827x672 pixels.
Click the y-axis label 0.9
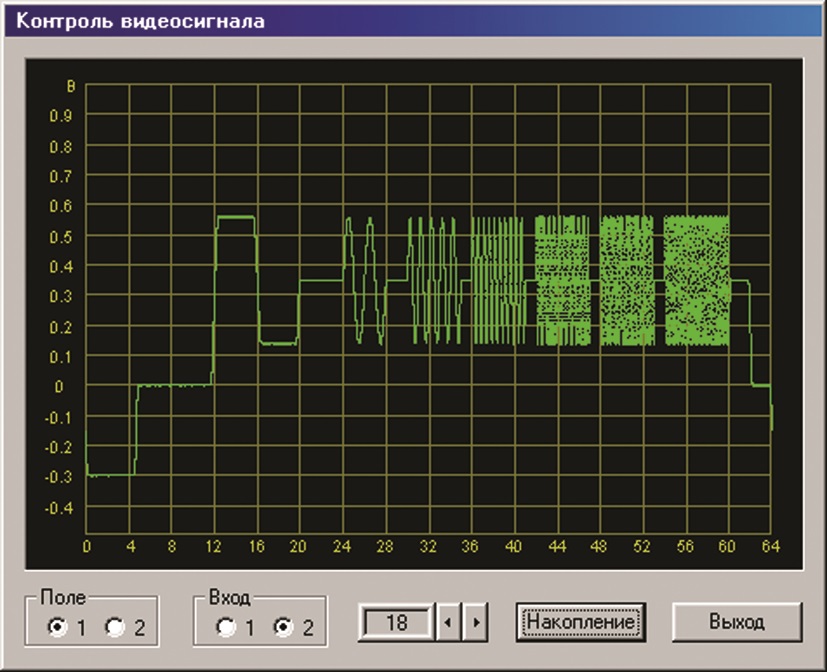coord(61,116)
